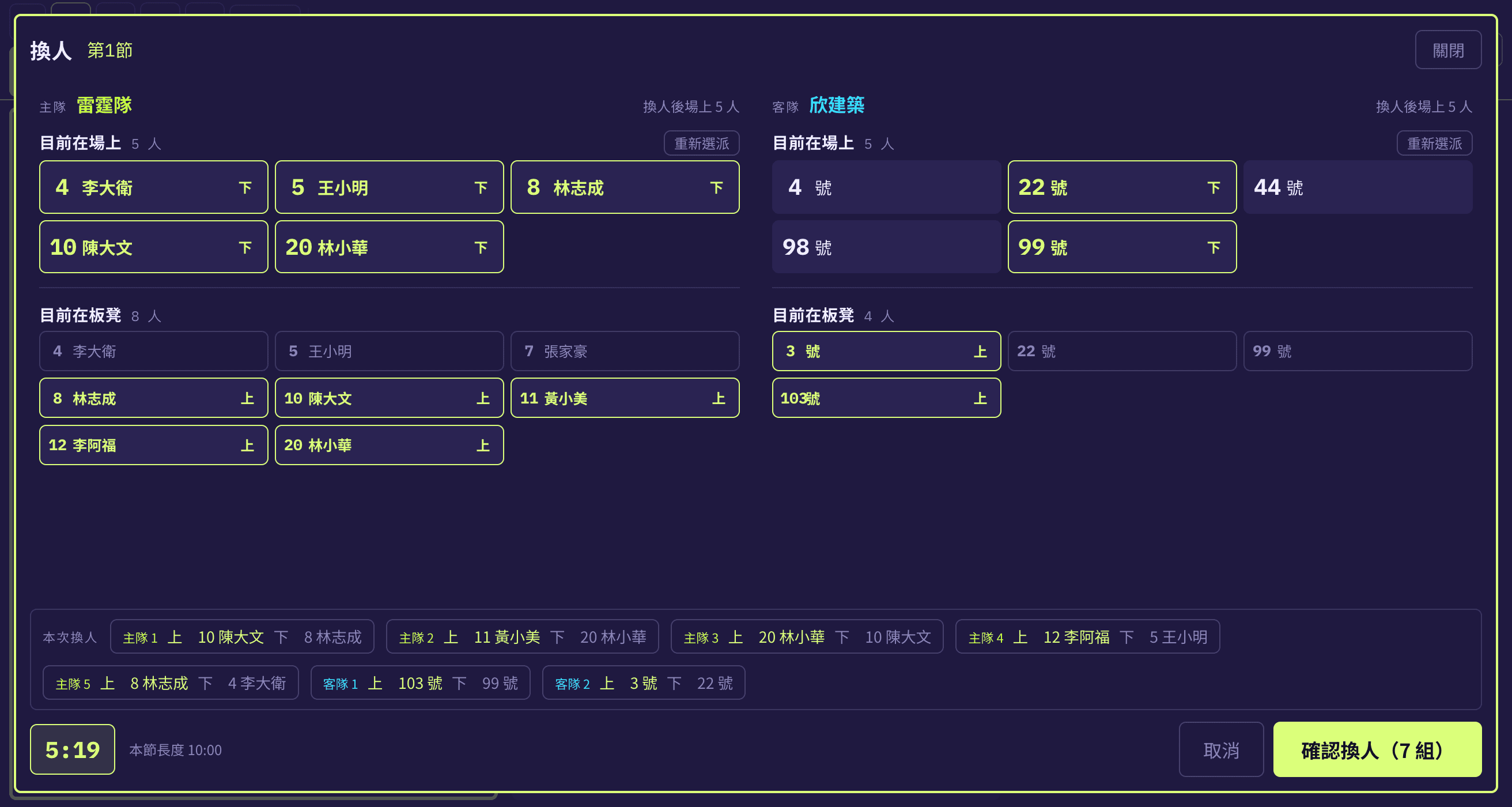Viewport: 1512px width, 807px height.
Task: Click away bench card 22 號
Action: point(1122,351)
